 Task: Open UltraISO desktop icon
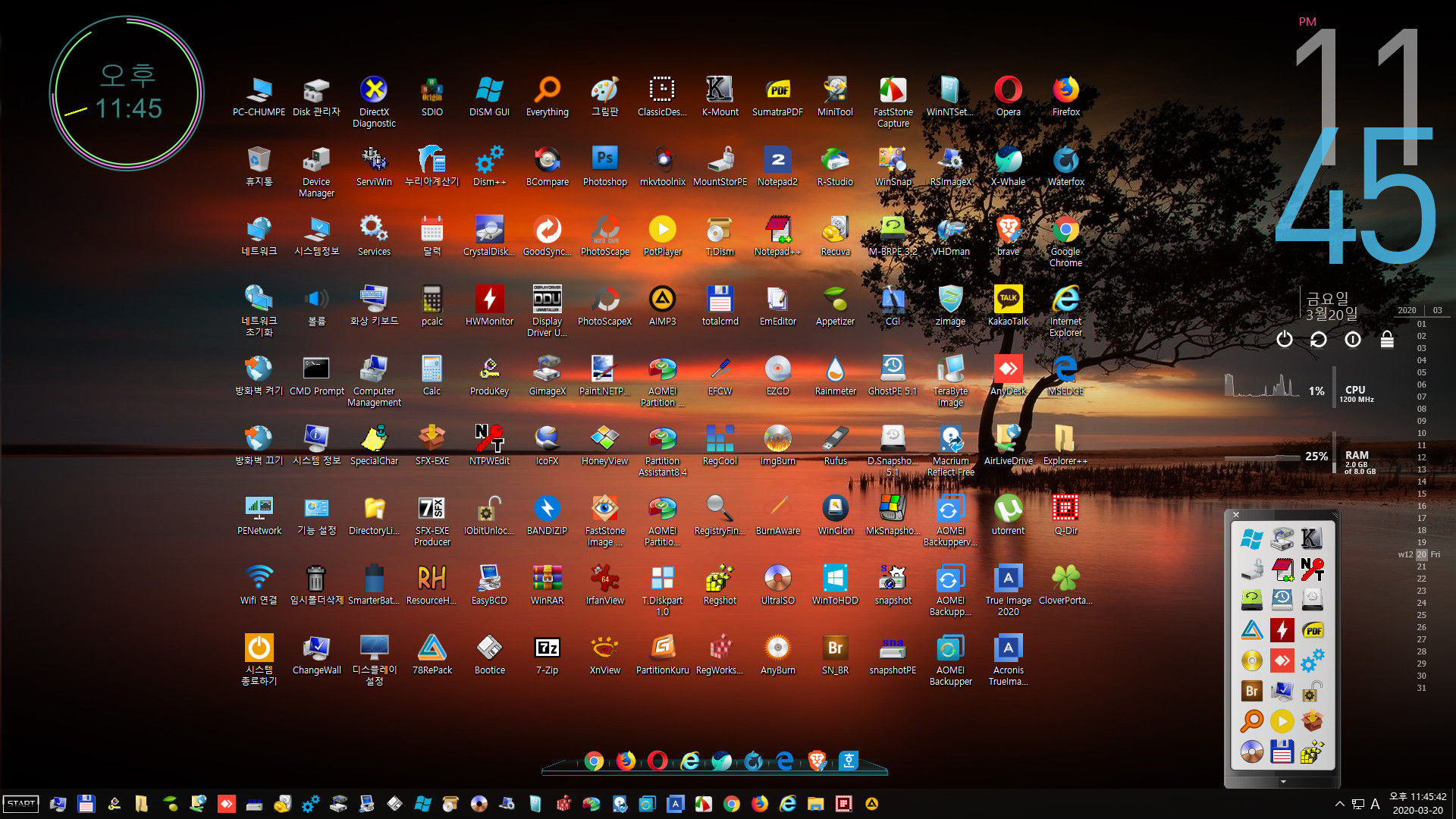pyautogui.click(x=777, y=585)
